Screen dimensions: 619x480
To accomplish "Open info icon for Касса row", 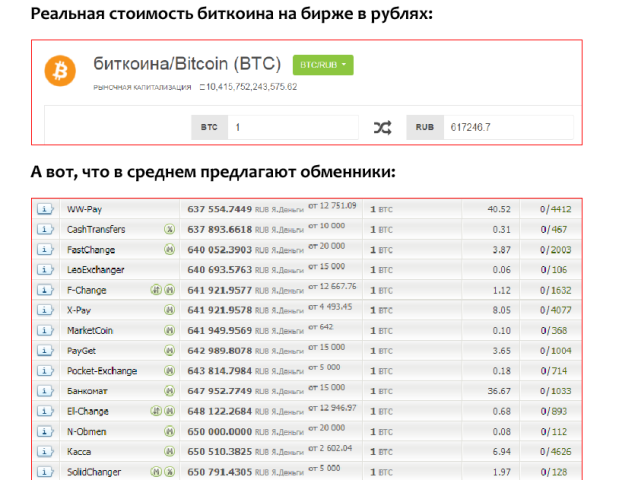I will (x=45, y=451).
